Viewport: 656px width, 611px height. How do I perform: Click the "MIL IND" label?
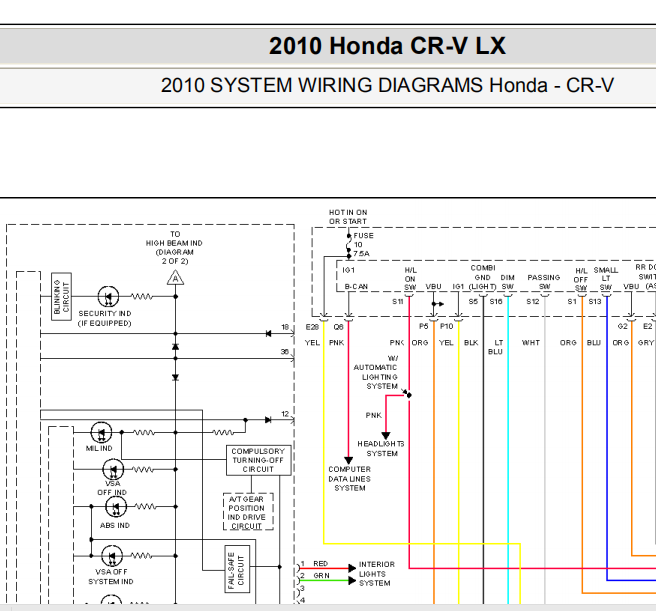tap(99, 448)
